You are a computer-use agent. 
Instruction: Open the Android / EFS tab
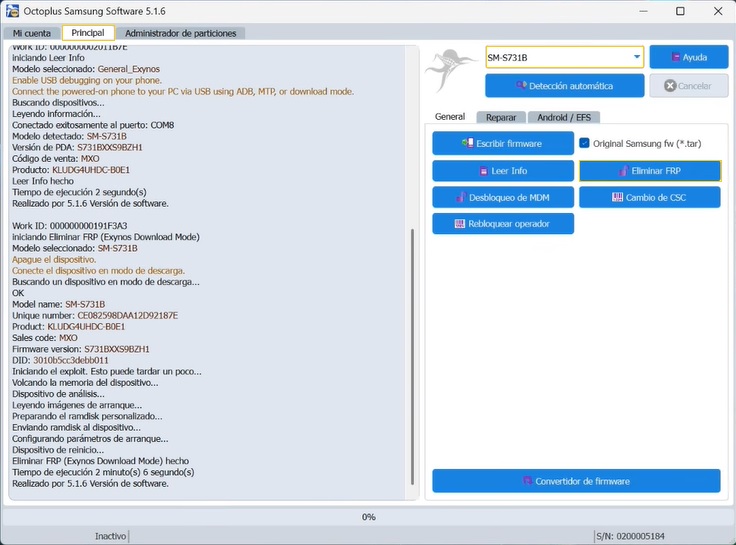564,117
